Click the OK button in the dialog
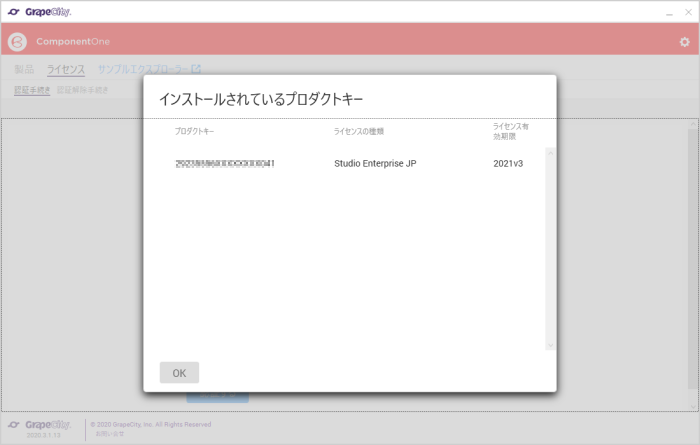700x445 pixels. tap(179, 373)
